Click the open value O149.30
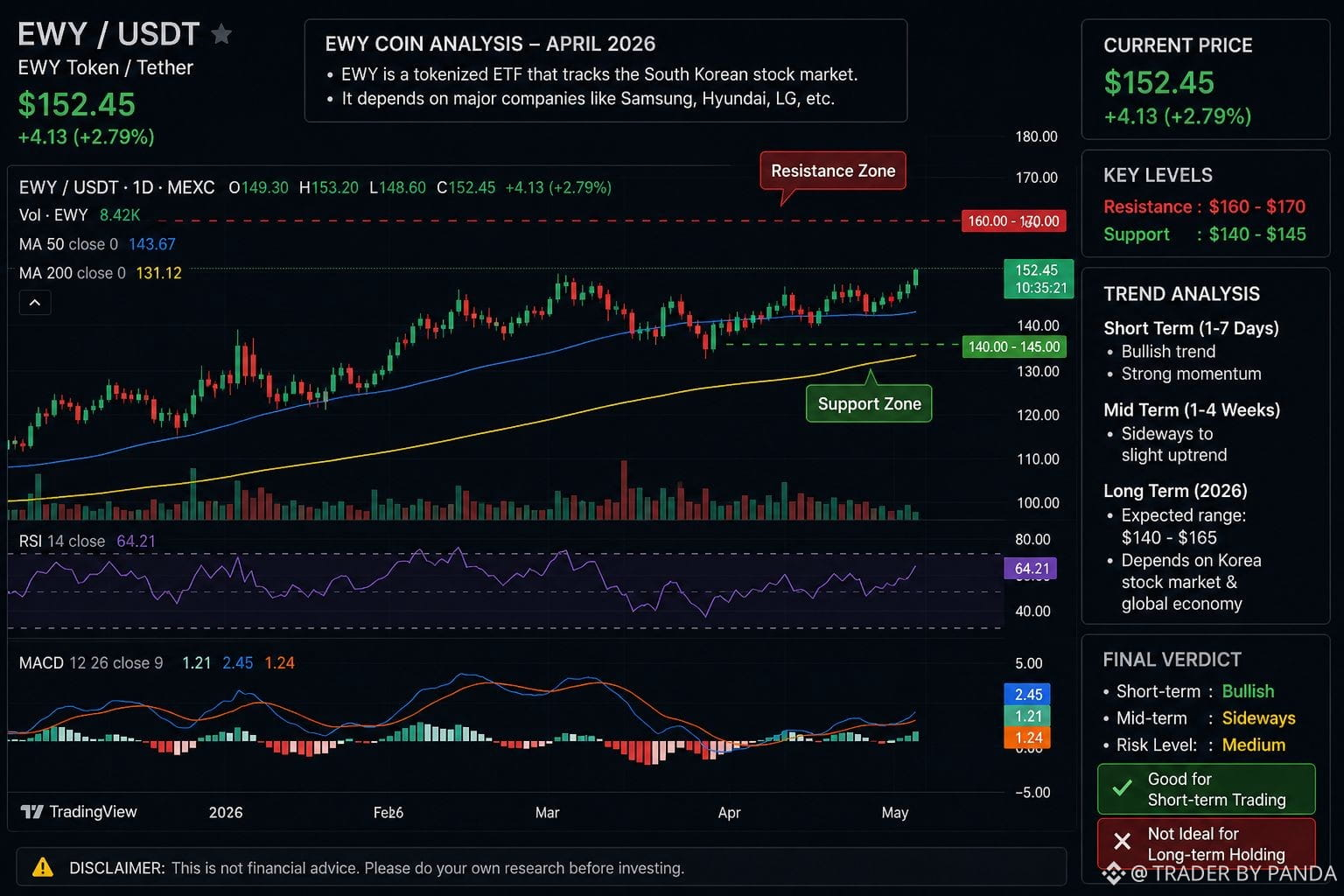 pyautogui.click(x=258, y=187)
